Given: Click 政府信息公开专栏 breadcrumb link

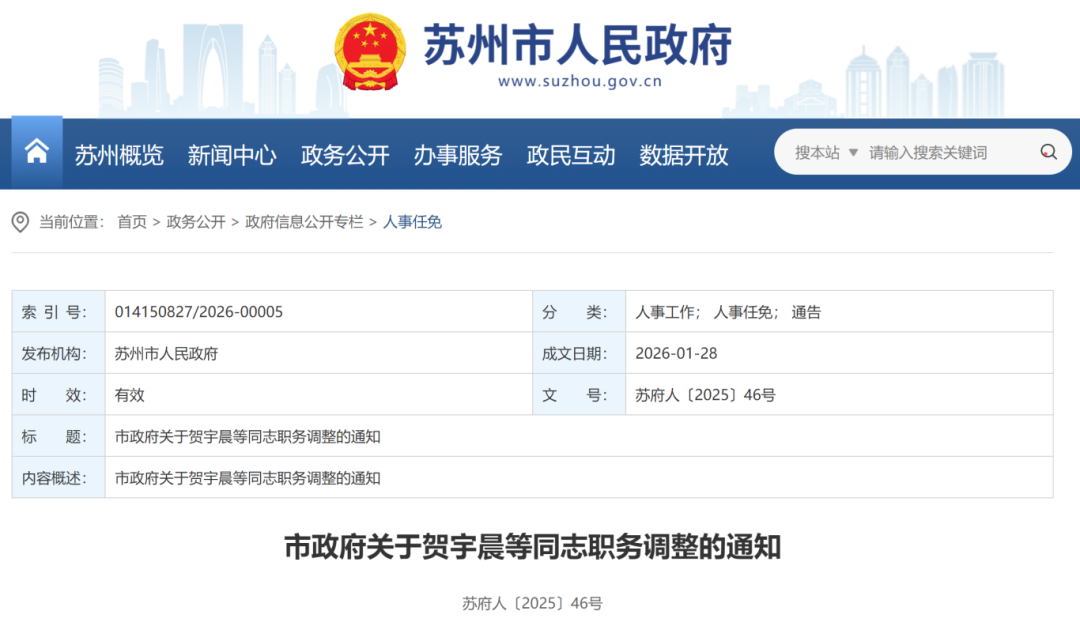Looking at the screenshot, I should 304,222.
